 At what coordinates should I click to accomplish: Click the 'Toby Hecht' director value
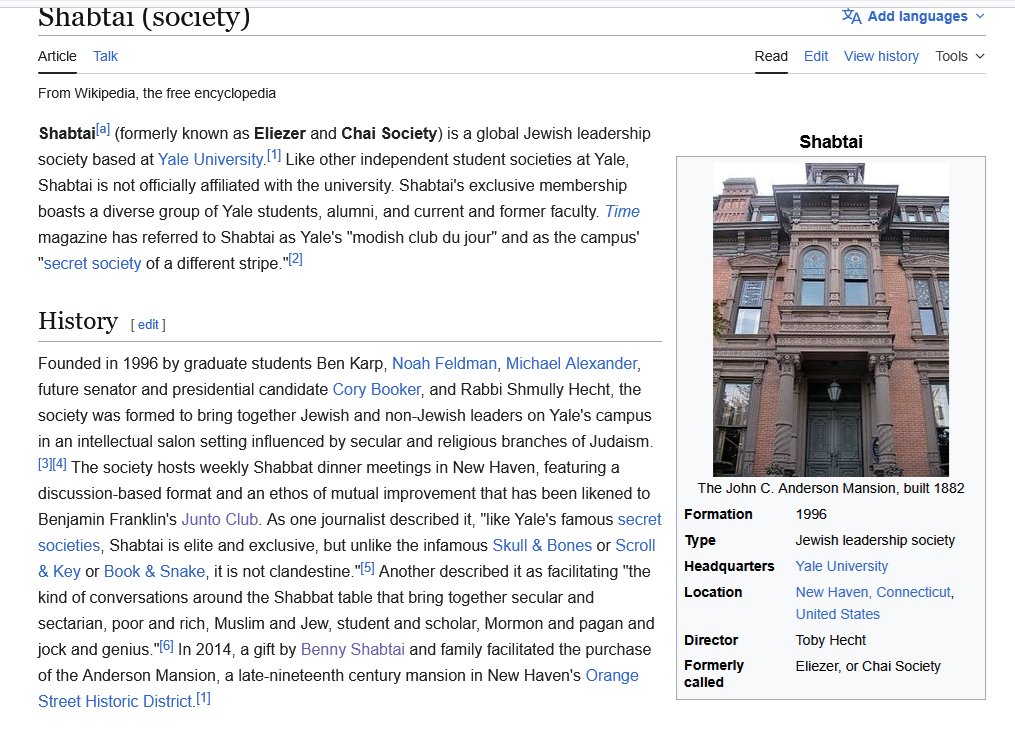831,640
